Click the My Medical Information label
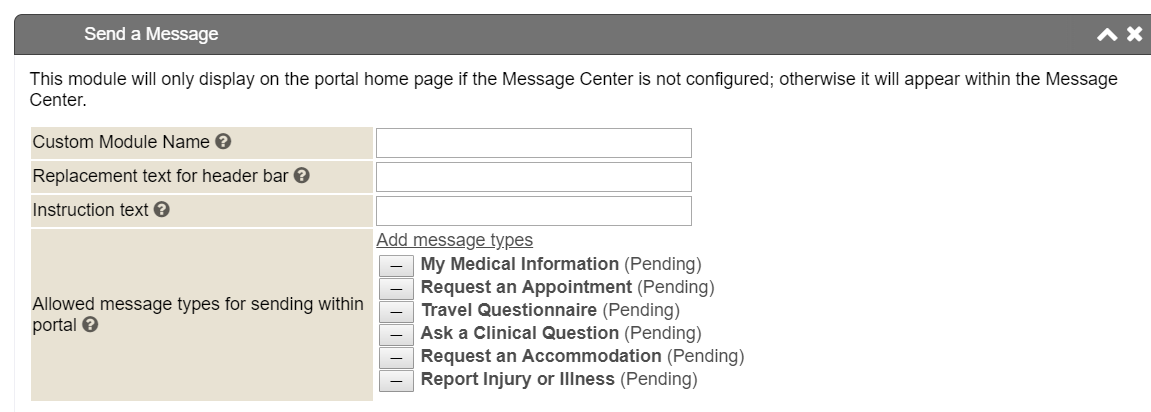 click(519, 264)
